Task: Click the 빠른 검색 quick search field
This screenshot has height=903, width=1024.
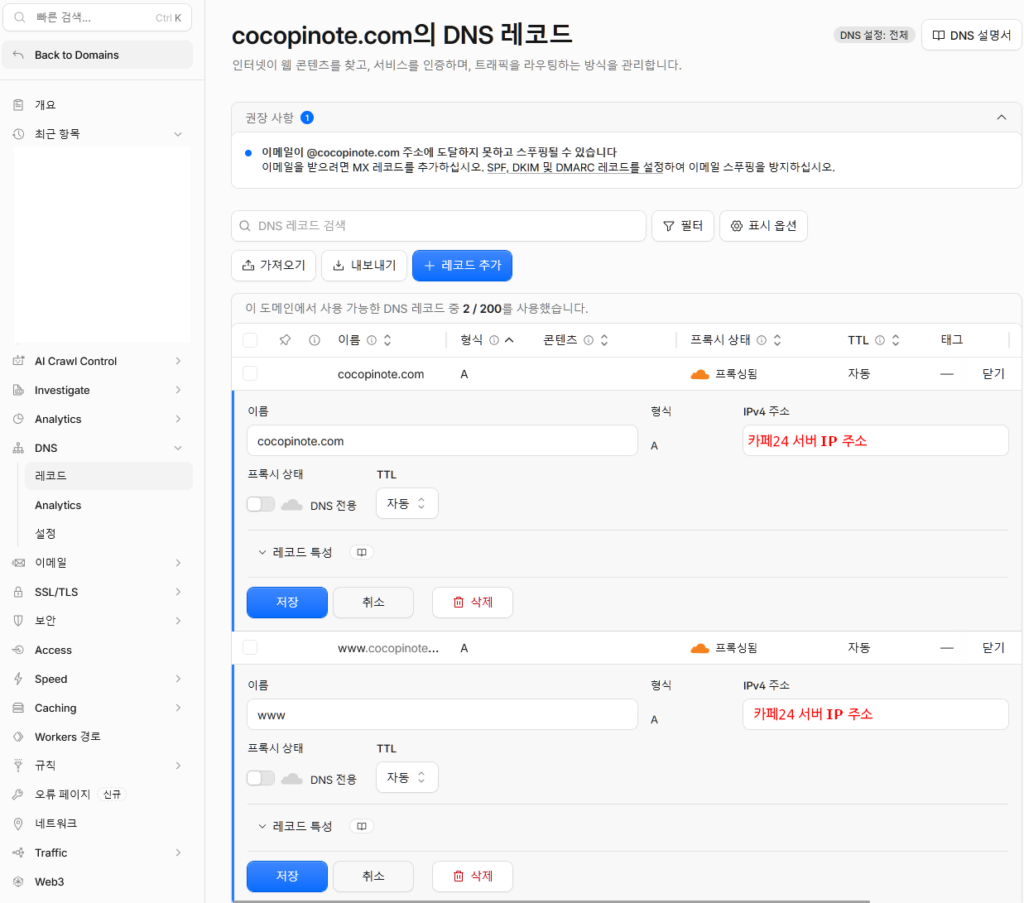Action: (x=97, y=18)
